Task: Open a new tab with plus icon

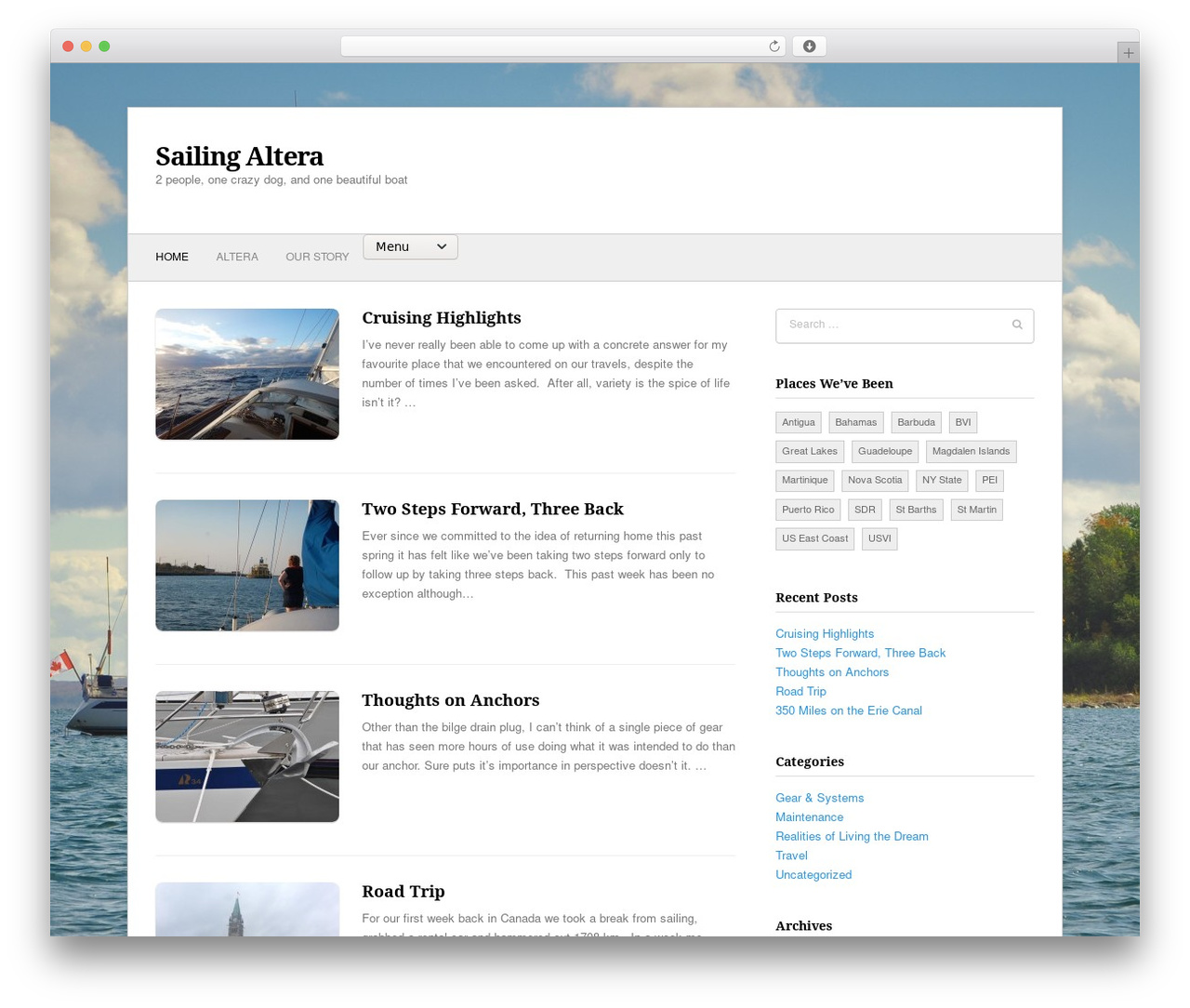Action: point(1128,53)
